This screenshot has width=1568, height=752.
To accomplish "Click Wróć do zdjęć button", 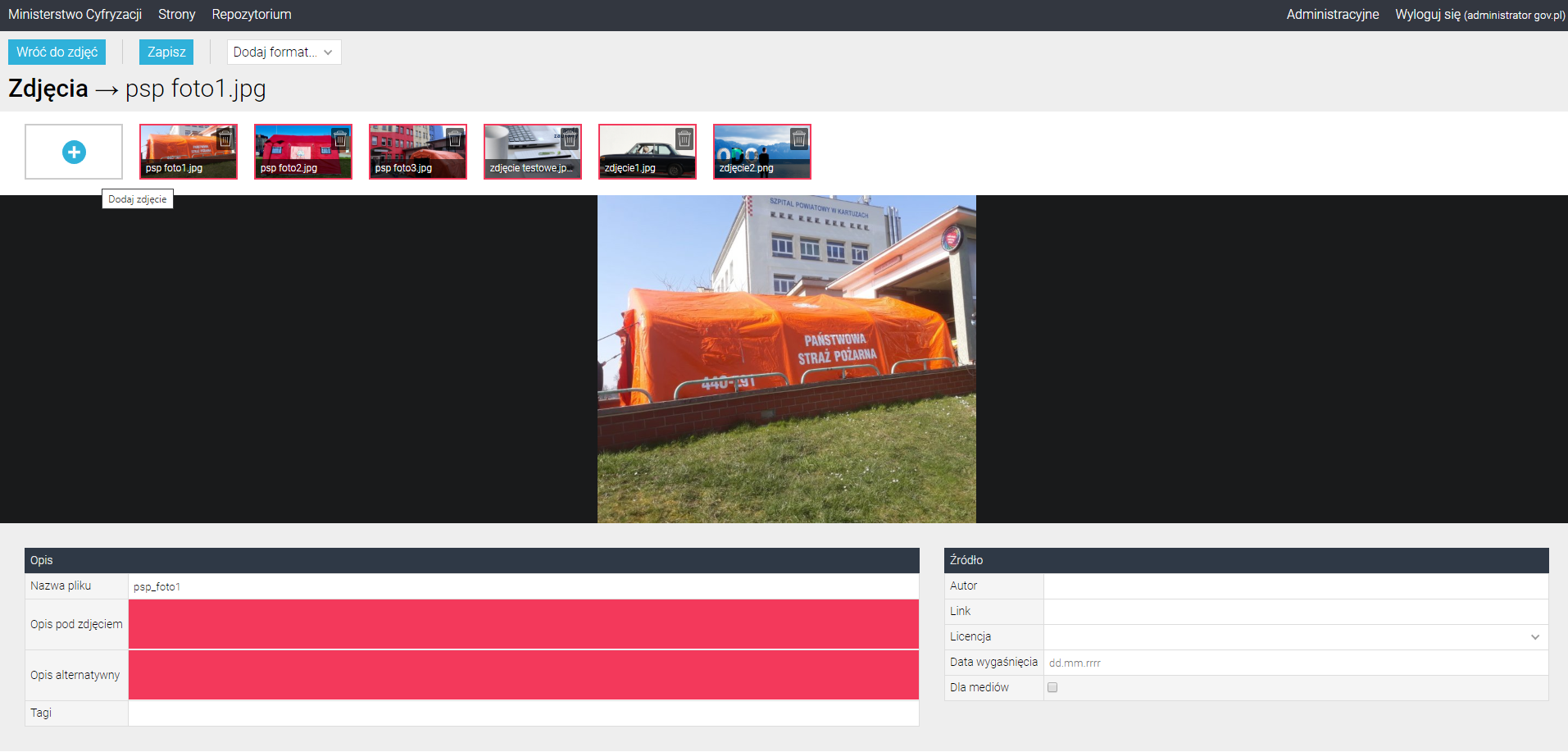I will pos(57,52).
